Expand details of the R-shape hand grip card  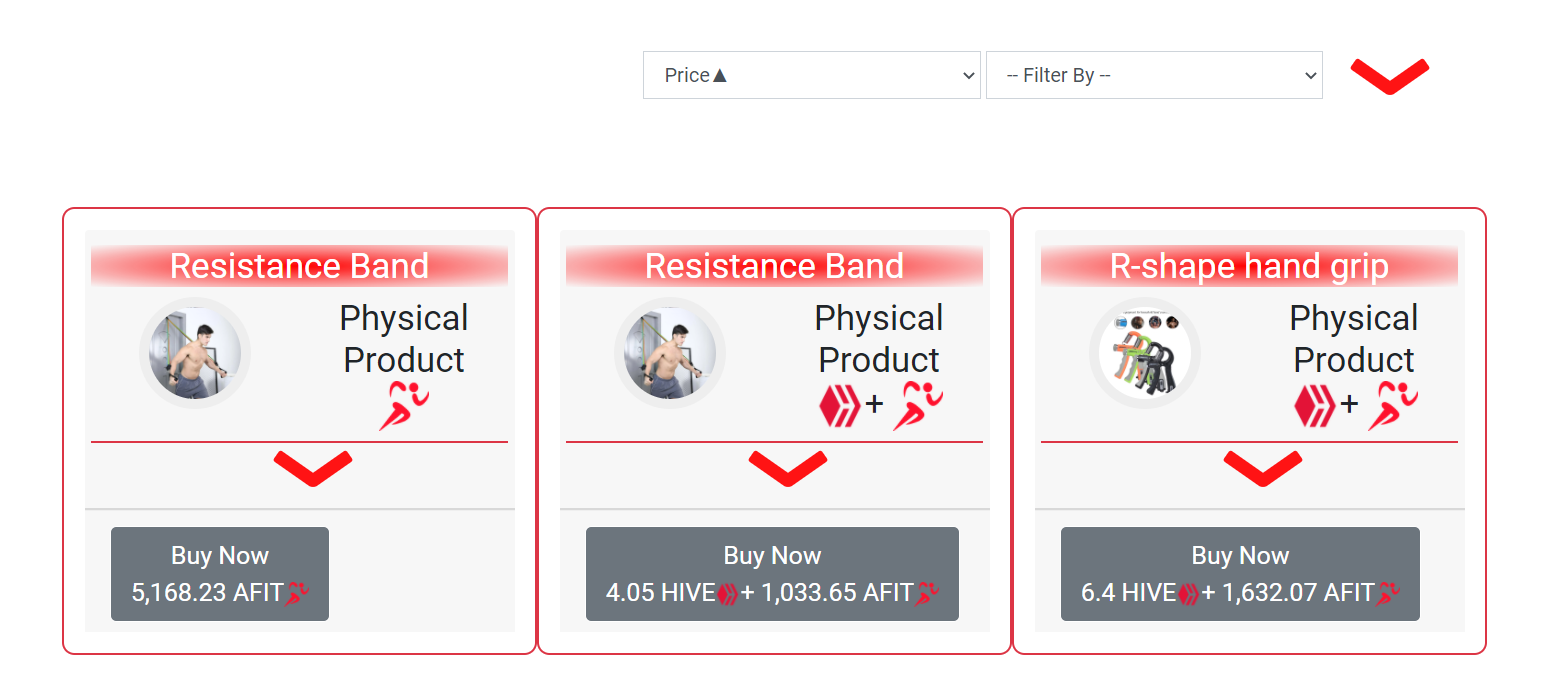1263,468
